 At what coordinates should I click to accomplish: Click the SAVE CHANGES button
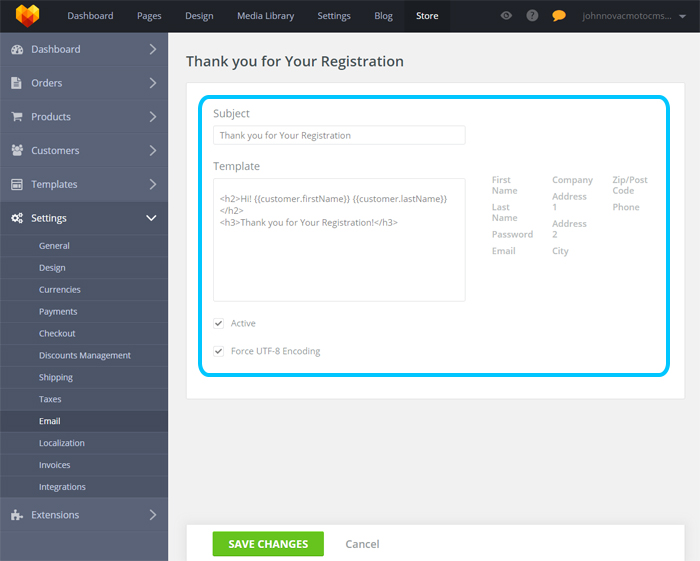click(x=268, y=544)
